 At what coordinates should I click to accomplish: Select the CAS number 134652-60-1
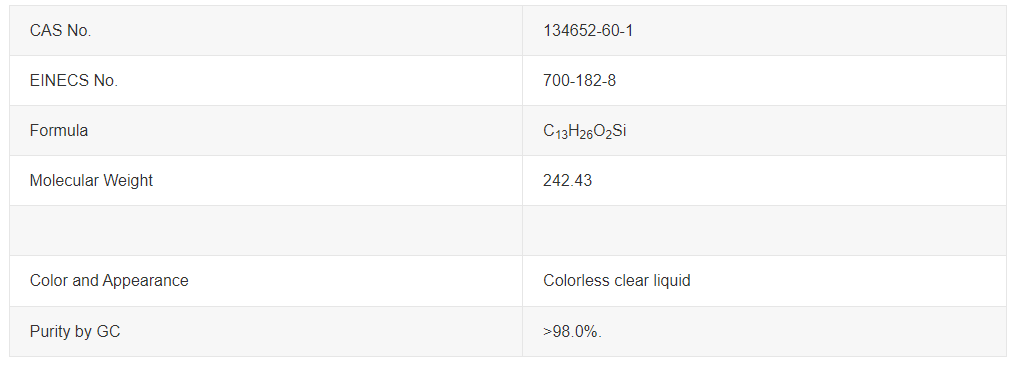click(587, 31)
